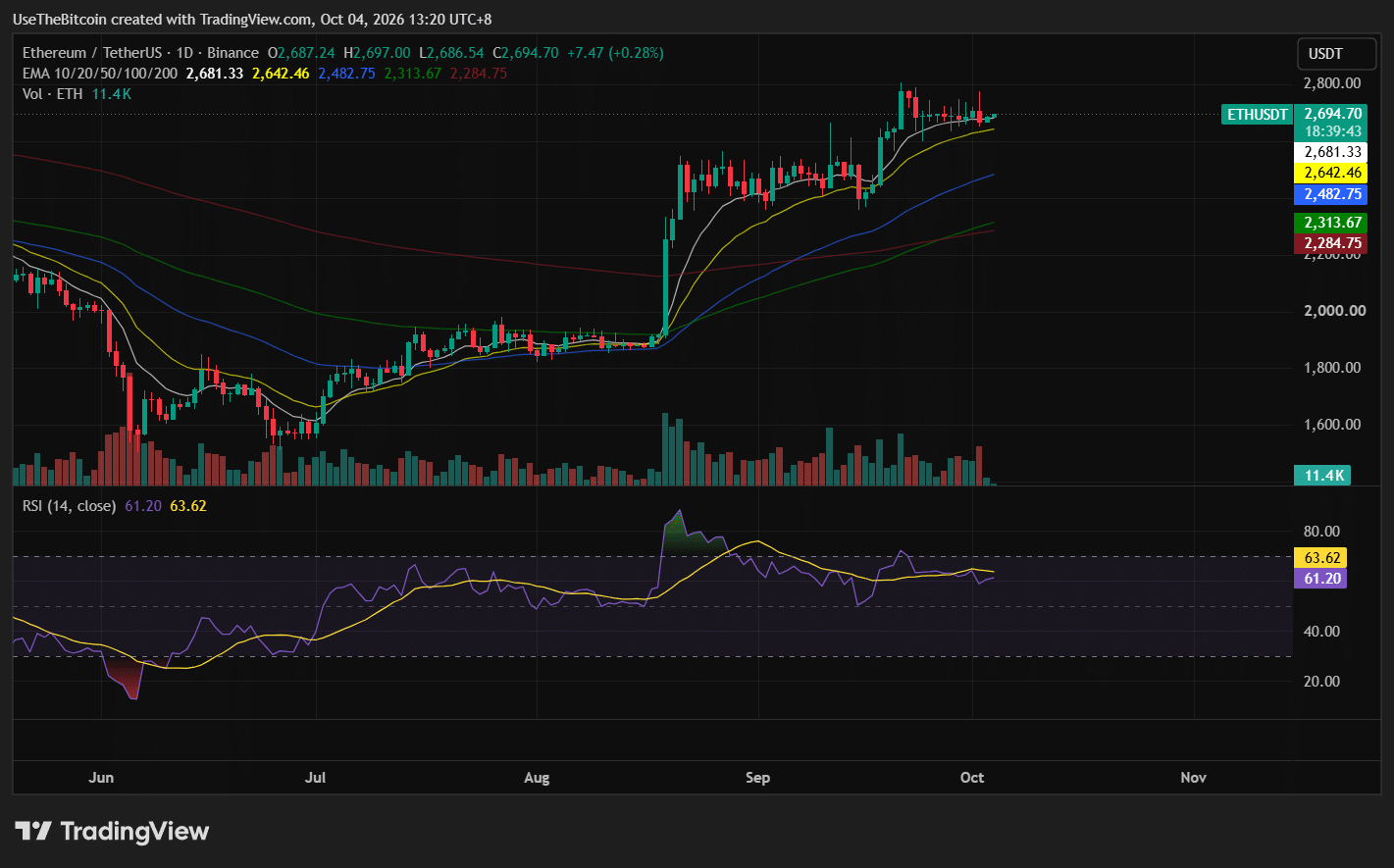Screen dimensions: 1394x868
Task: Click the 20.00 RSI axis label
Action: (1321, 682)
